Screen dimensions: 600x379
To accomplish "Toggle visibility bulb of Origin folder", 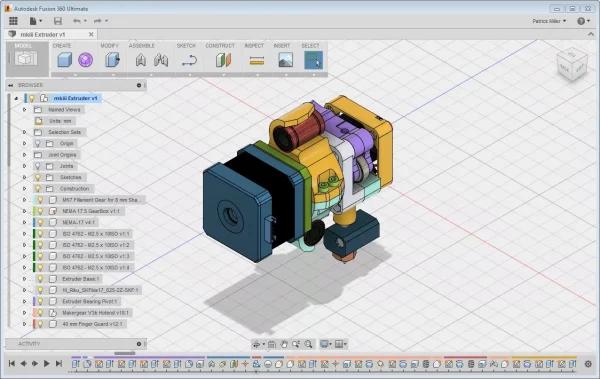I will [38, 144].
